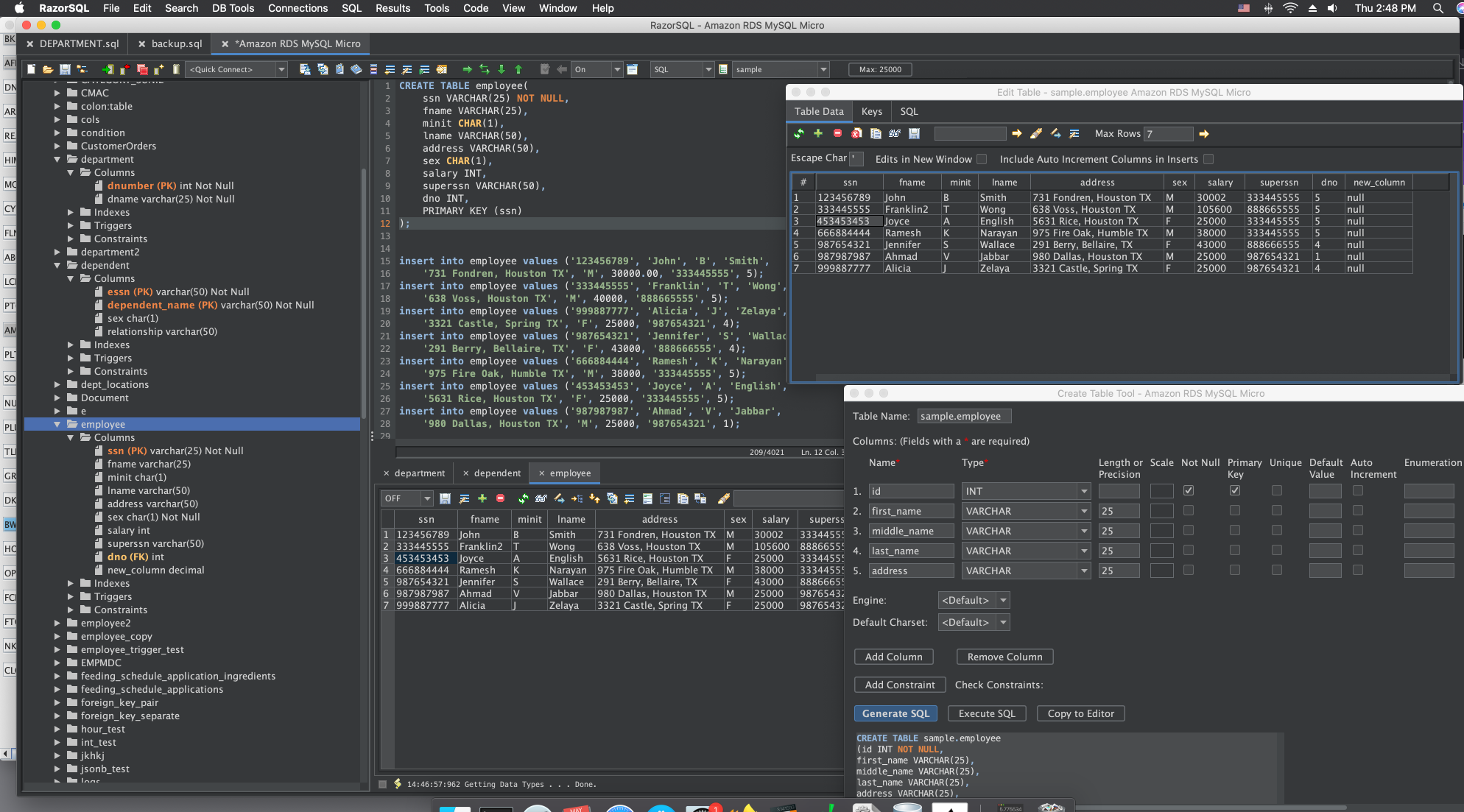Click green plus icon in query results toolbar

coord(482,498)
